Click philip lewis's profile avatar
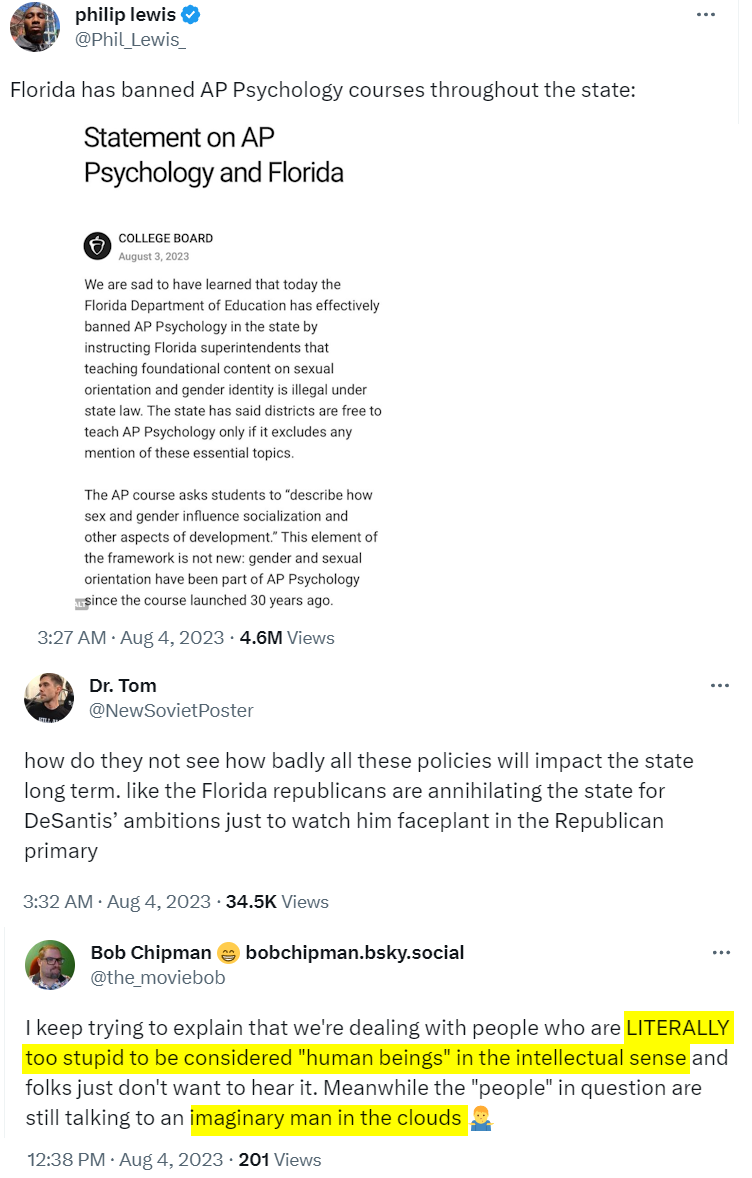 coord(35,27)
